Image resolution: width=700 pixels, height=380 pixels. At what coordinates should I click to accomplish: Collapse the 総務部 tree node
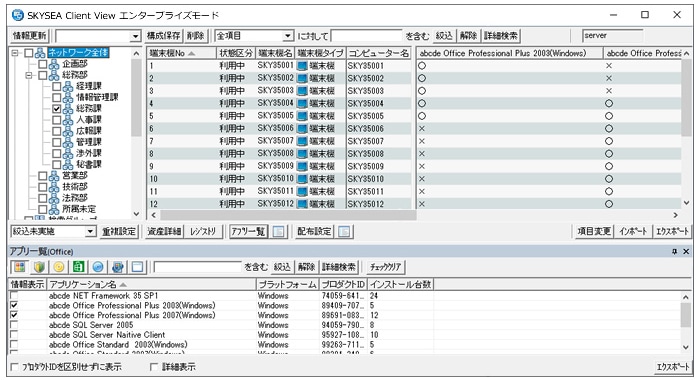coord(29,75)
